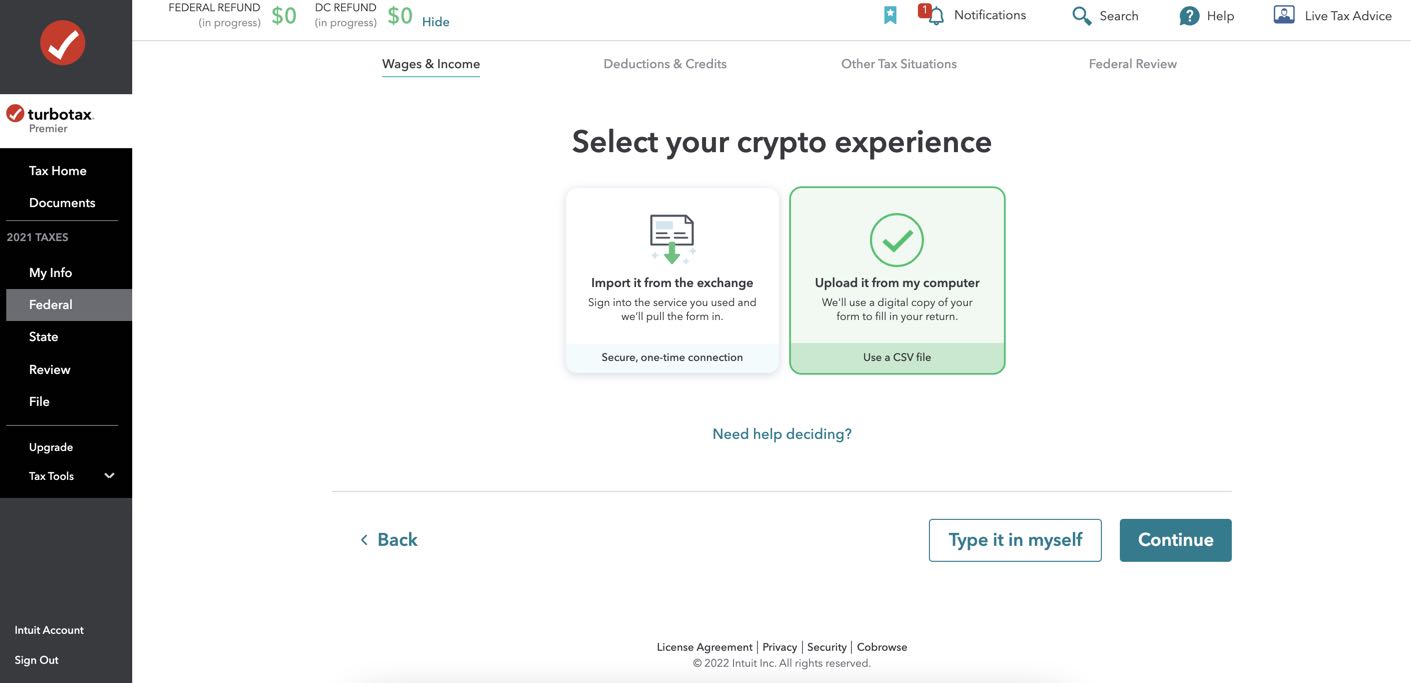This screenshot has height=683, width=1411.
Task: Choose Type it in myself button
Action: point(1015,540)
